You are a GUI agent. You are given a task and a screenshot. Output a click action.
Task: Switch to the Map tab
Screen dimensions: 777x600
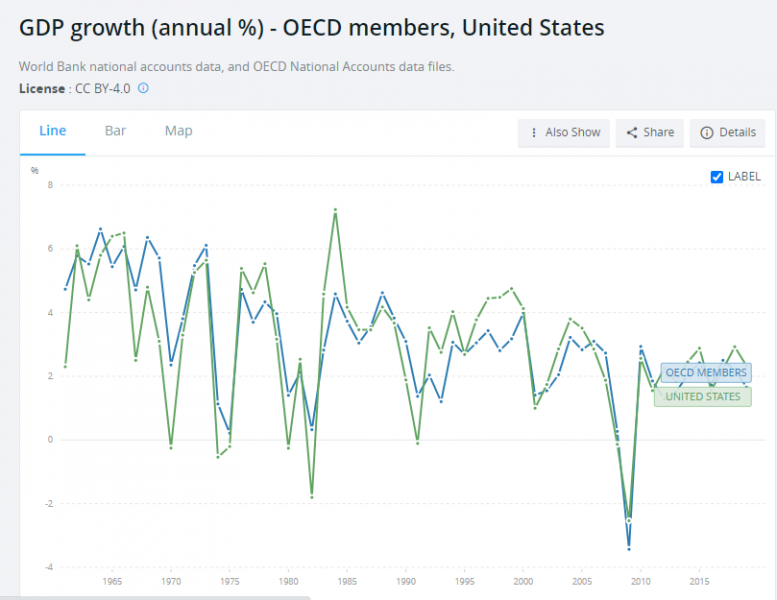178,131
